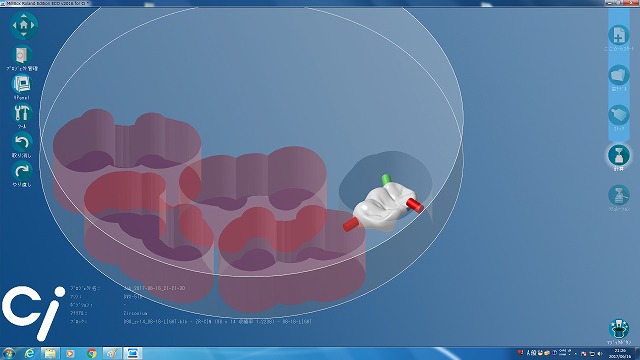Open the Panel icon in left sidebar

(22, 84)
